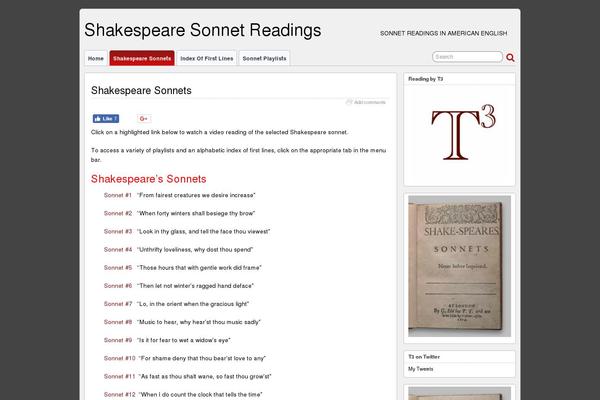This screenshot has width=600, height=400.
Task: Click the Add comments speech bubble icon
Action: click(349, 102)
